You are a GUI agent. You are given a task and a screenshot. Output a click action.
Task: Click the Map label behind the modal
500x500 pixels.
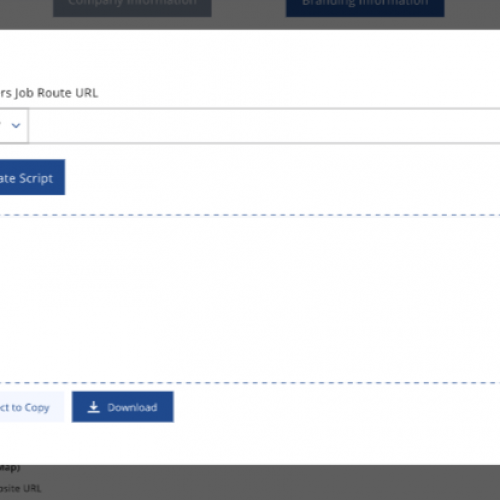click(10, 468)
